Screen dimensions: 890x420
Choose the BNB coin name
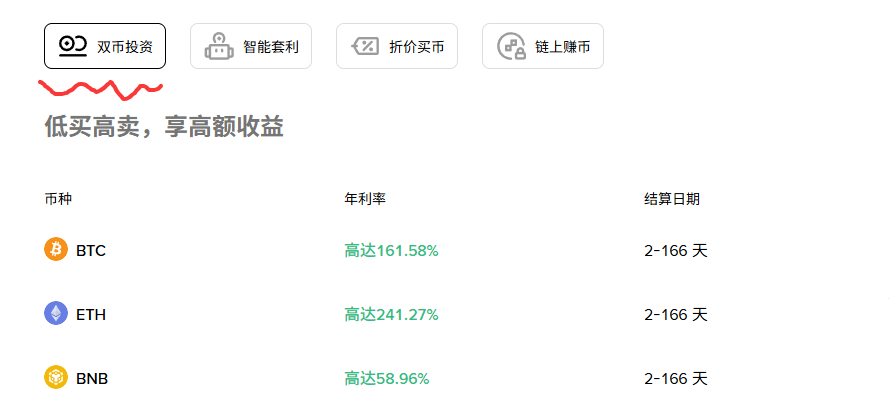pos(92,378)
